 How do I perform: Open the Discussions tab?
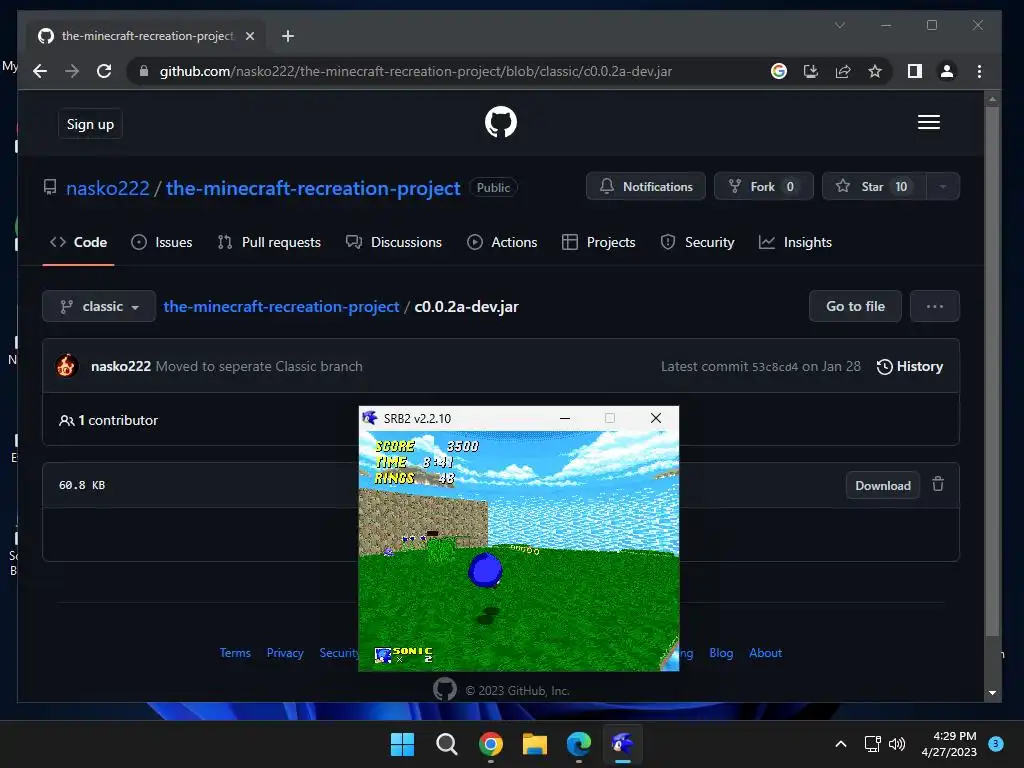pos(394,242)
